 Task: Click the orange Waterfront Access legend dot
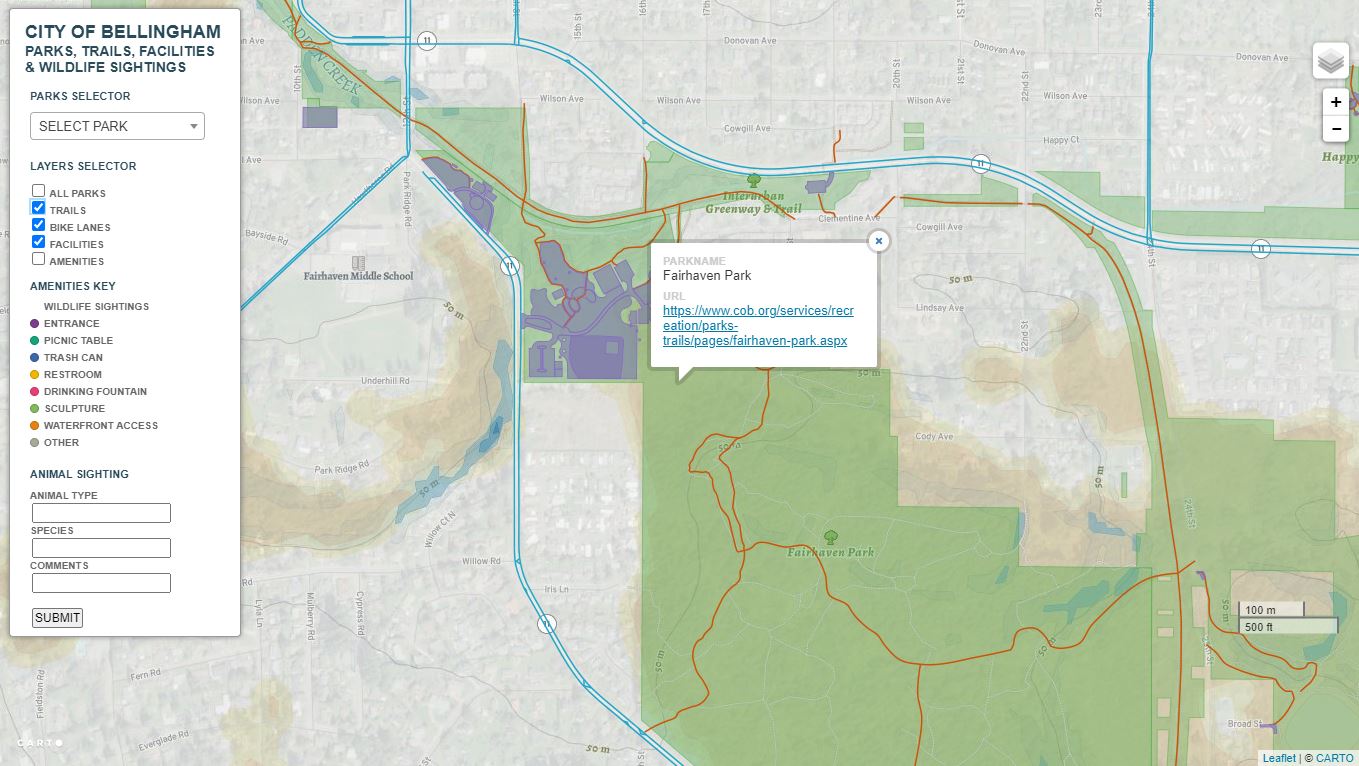point(35,426)
